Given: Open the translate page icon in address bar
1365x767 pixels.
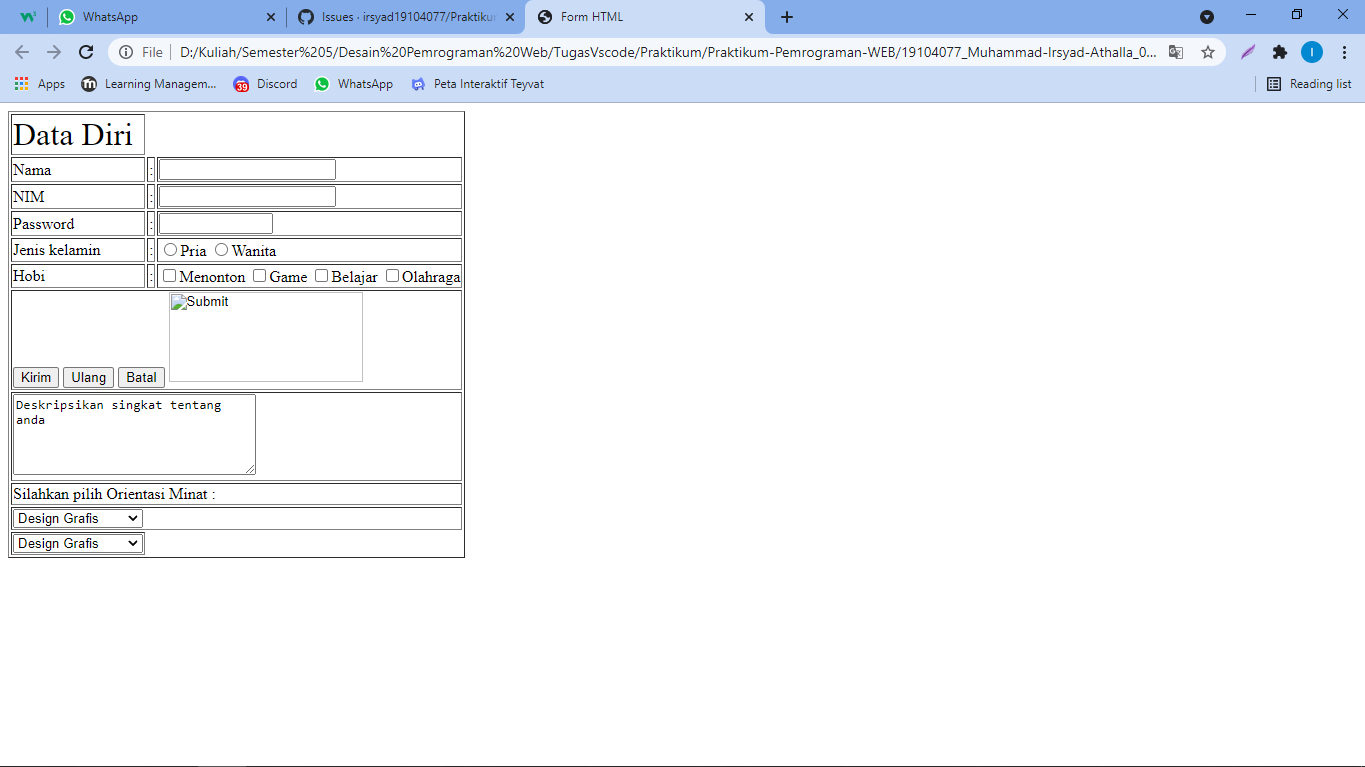Looking at the screenshot, I should (x=1176, y=52).
